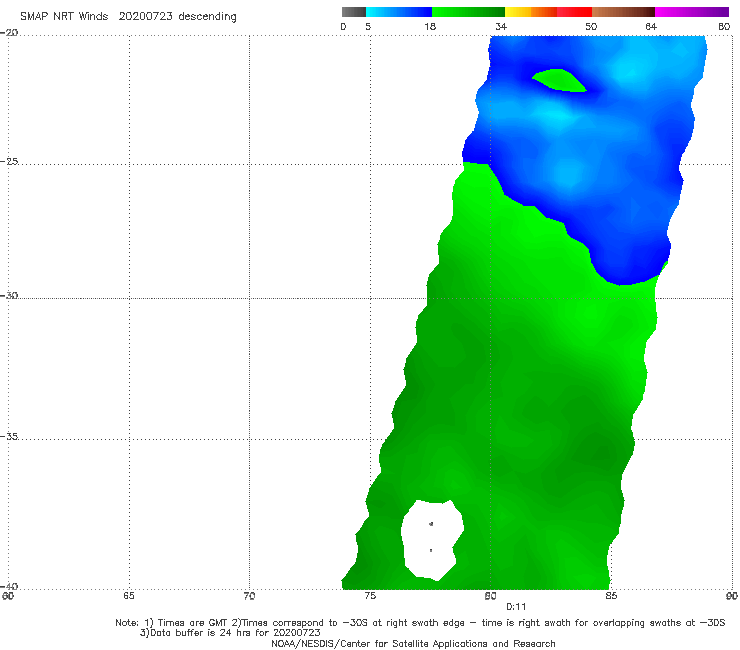The image size is (740, 650).
Task: Click the 'SMAP NRT Winds 20200723 descending' title
Action: 128,16
